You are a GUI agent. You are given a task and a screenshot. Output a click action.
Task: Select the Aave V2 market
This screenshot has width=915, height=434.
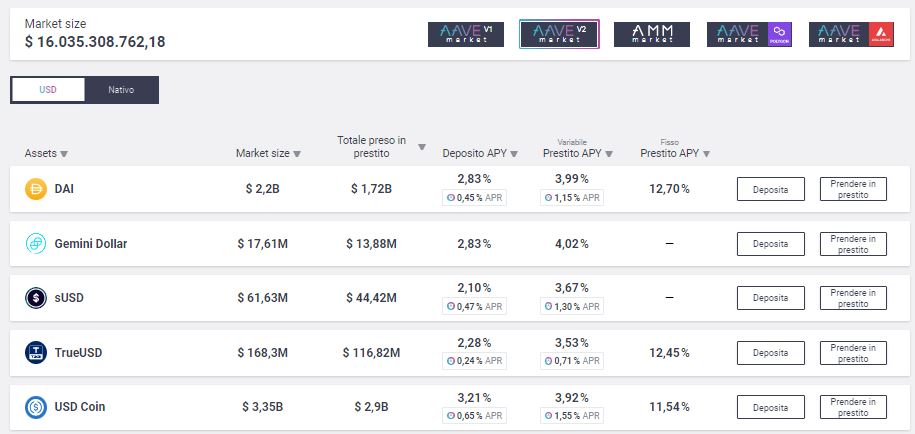pos(559,34)
